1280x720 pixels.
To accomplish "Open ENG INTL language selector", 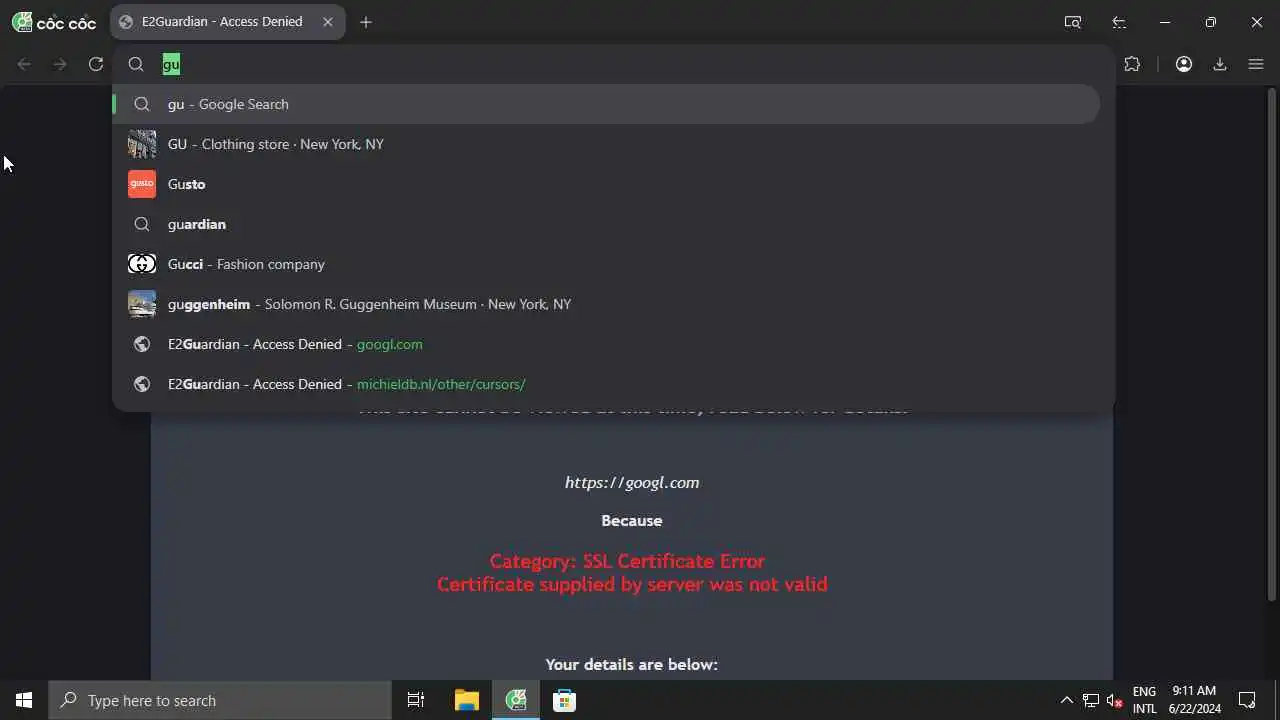I will pyautogui.click(x=1144, y=700).
